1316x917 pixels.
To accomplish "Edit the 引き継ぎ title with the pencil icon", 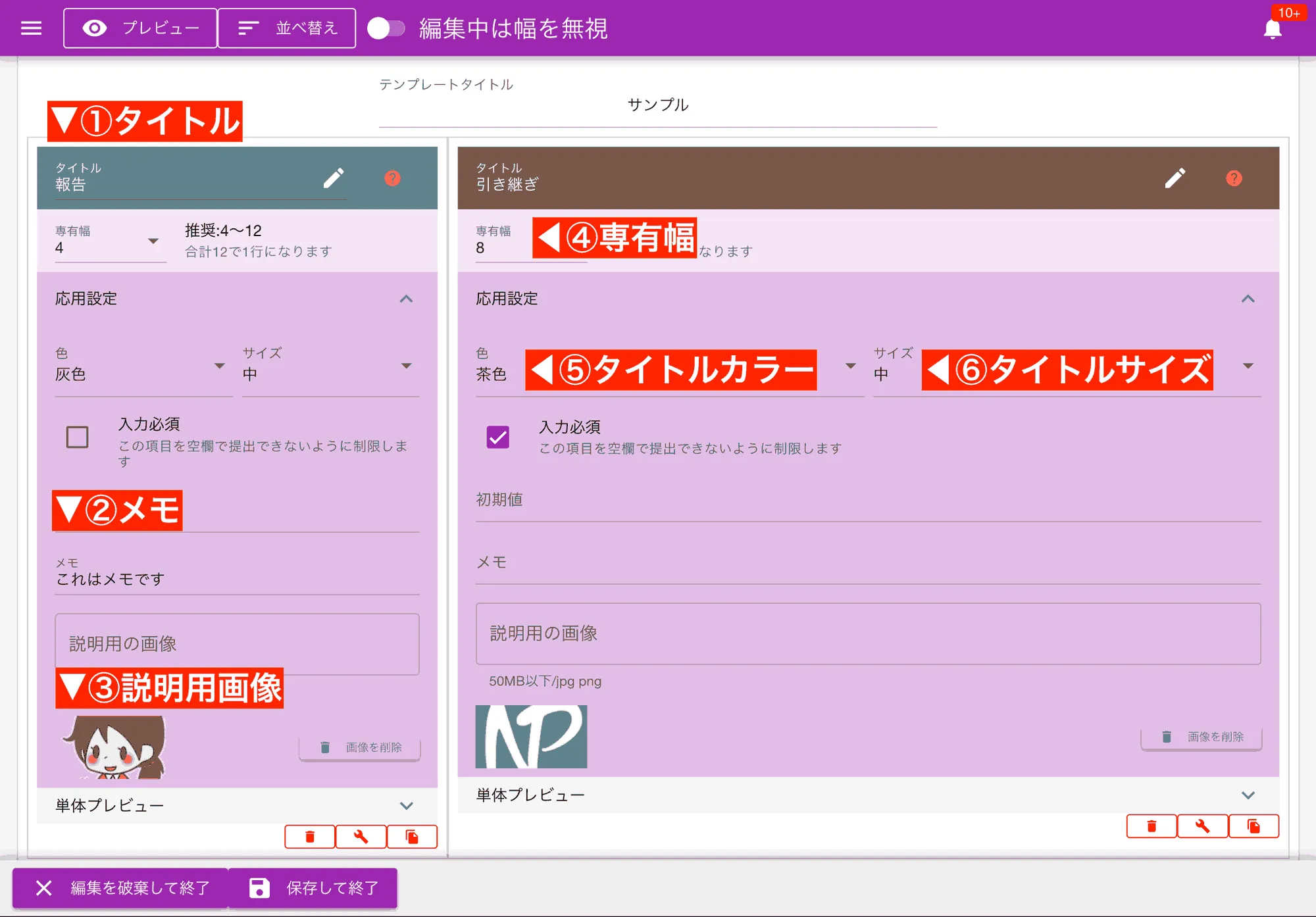I will (1177, 178).
